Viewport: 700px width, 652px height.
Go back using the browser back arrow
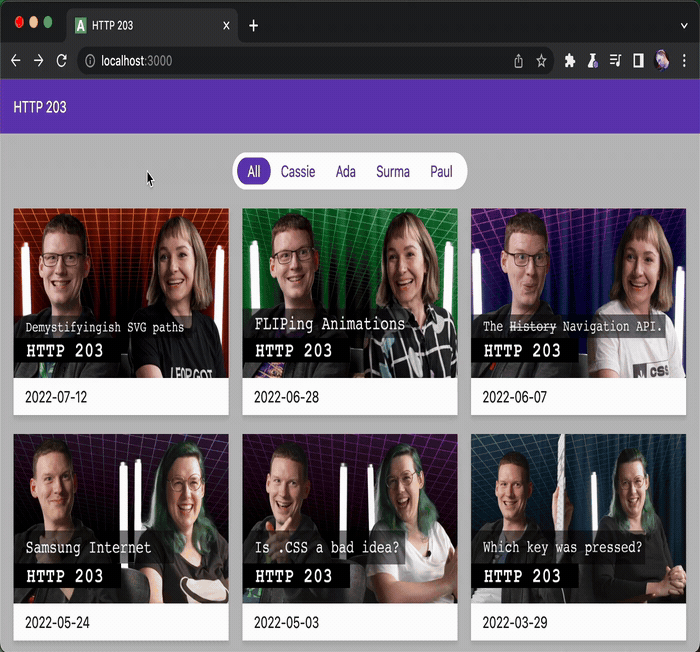pyautogui.click(x=16, y=60)
